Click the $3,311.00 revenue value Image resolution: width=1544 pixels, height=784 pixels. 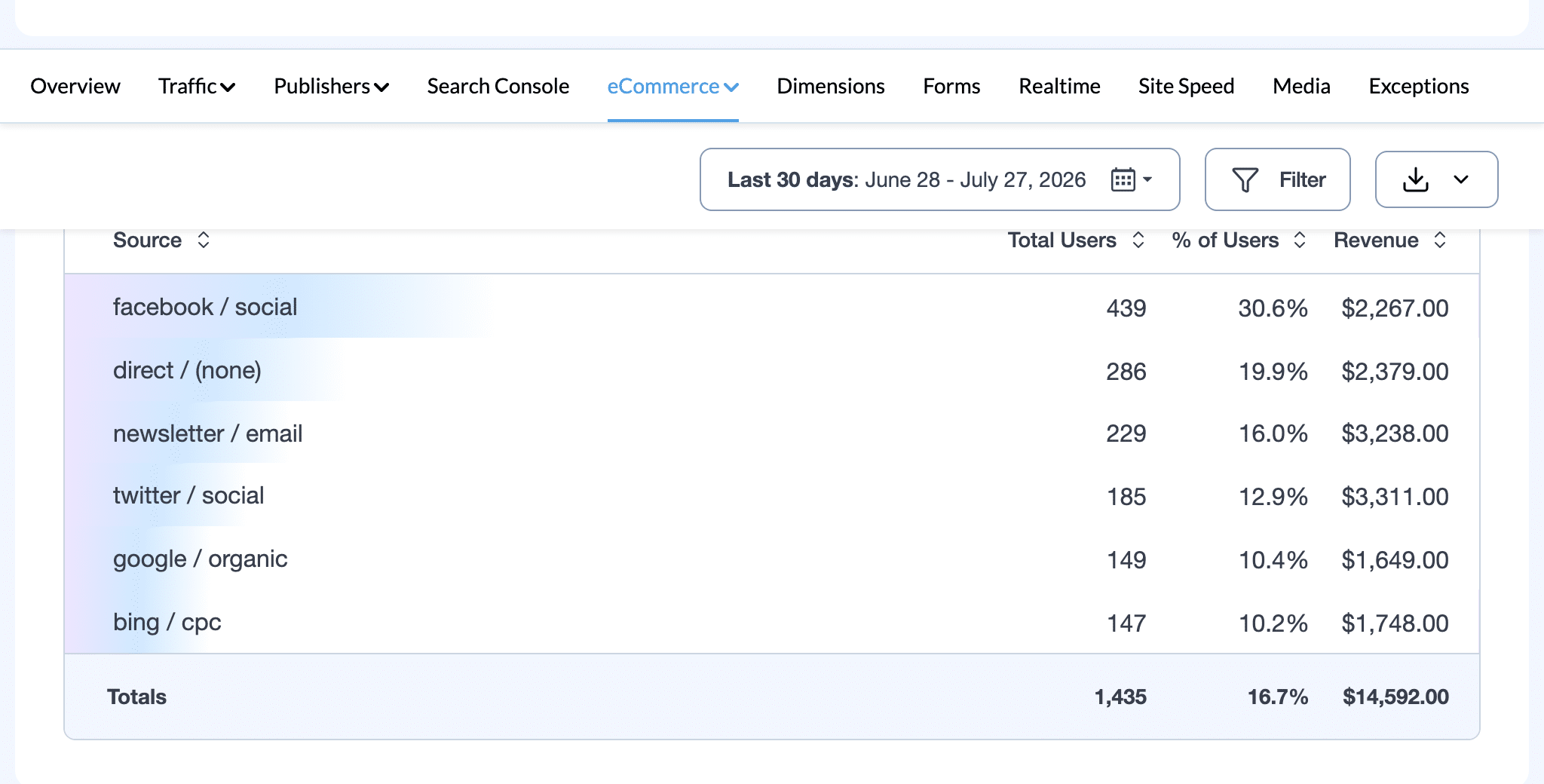point(1395,496)
